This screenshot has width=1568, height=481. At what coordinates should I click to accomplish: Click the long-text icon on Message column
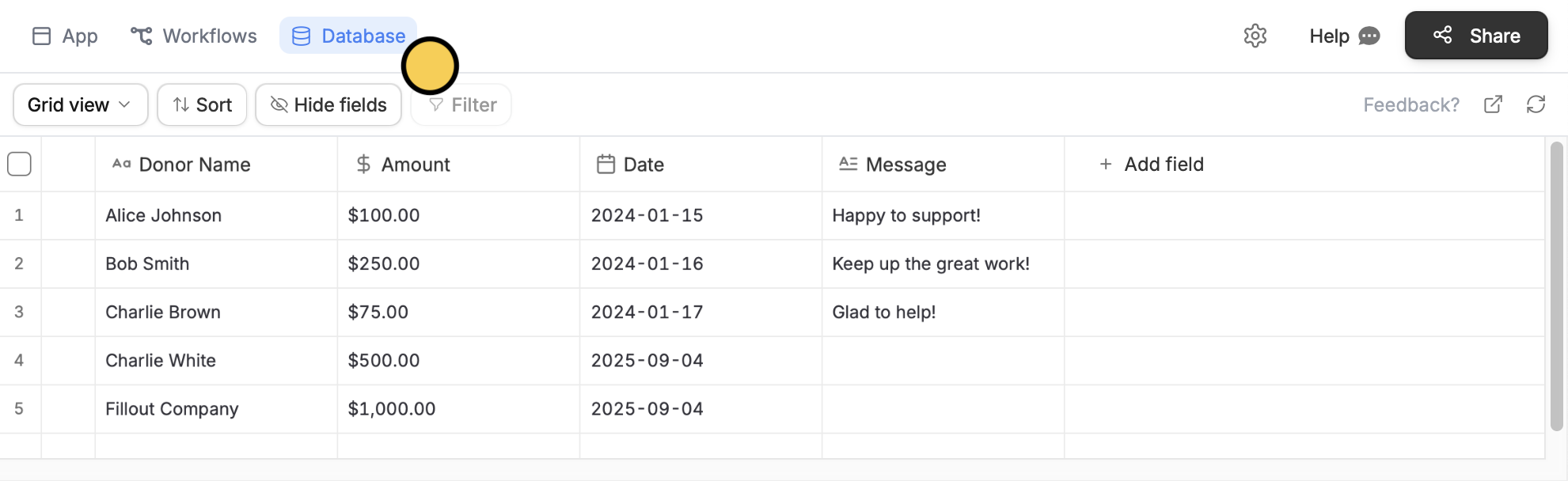[847, 164]
